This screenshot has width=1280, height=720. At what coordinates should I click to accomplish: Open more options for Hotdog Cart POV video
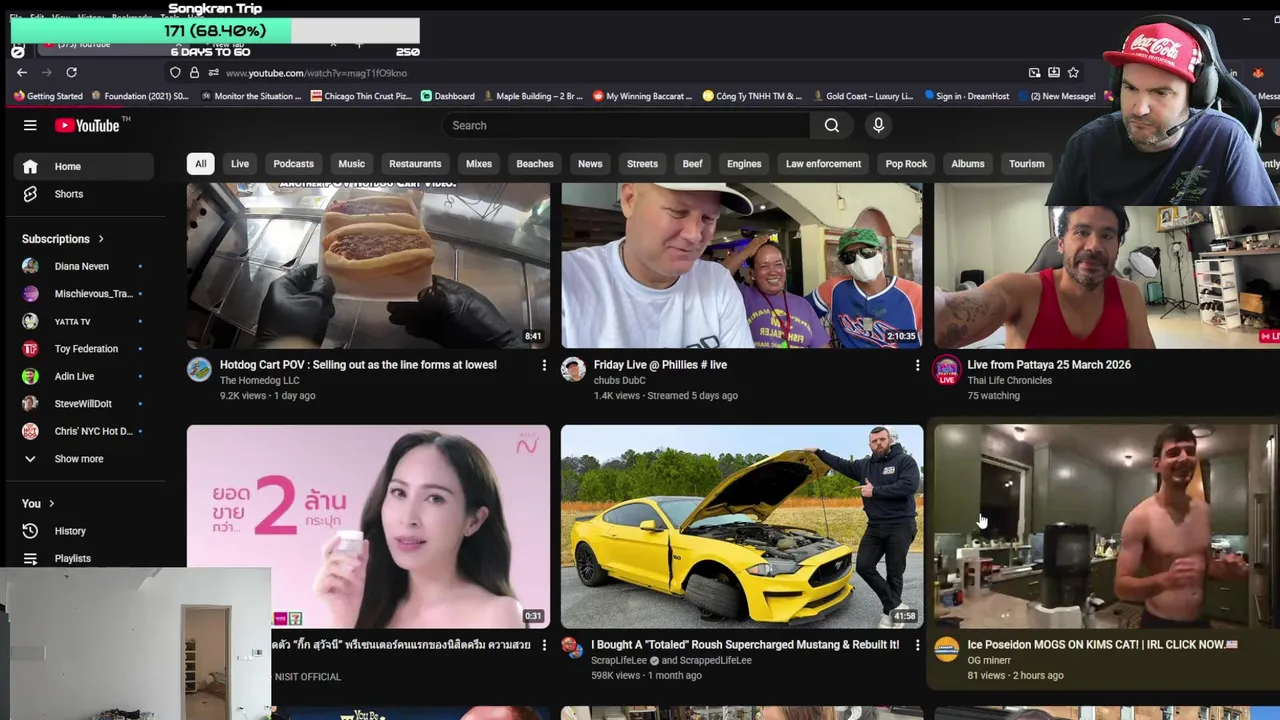(544, 366)
